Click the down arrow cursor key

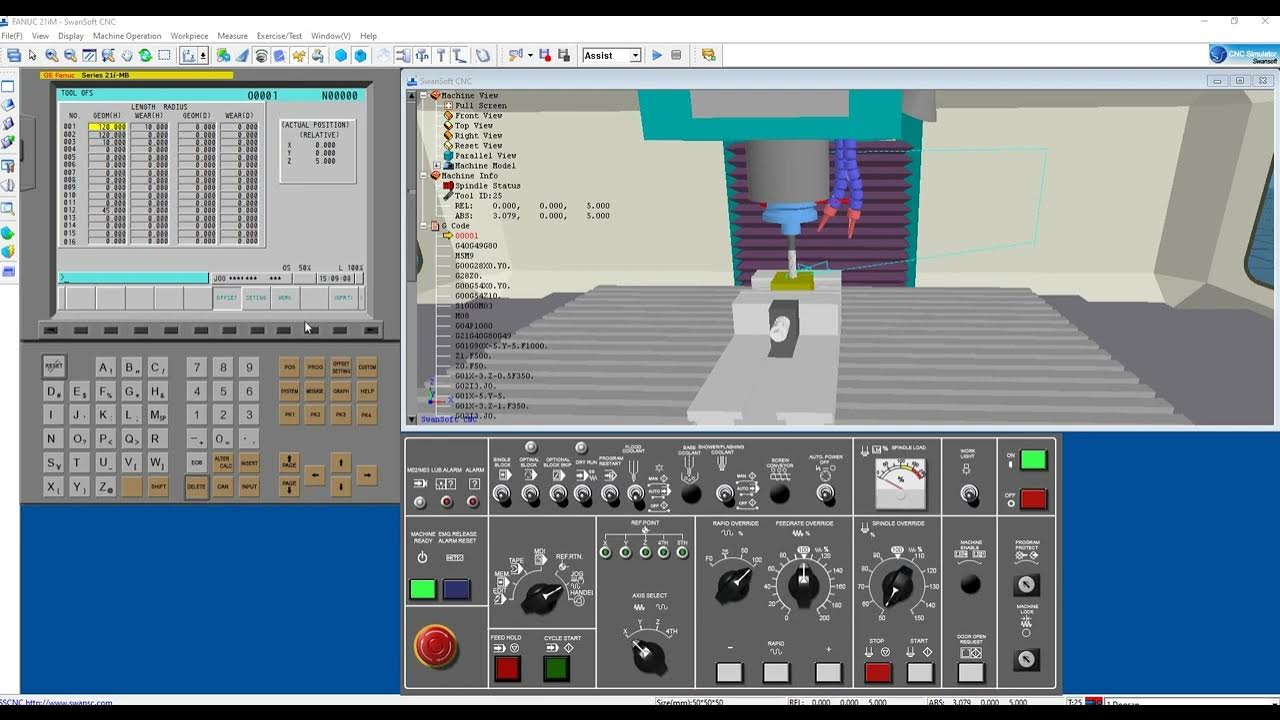tap(341, 487)
